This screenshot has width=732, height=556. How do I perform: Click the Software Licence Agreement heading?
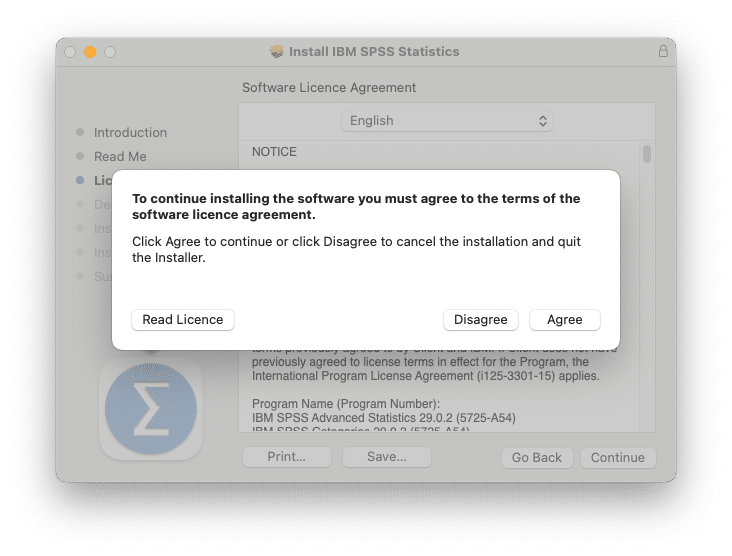point(329,88)
